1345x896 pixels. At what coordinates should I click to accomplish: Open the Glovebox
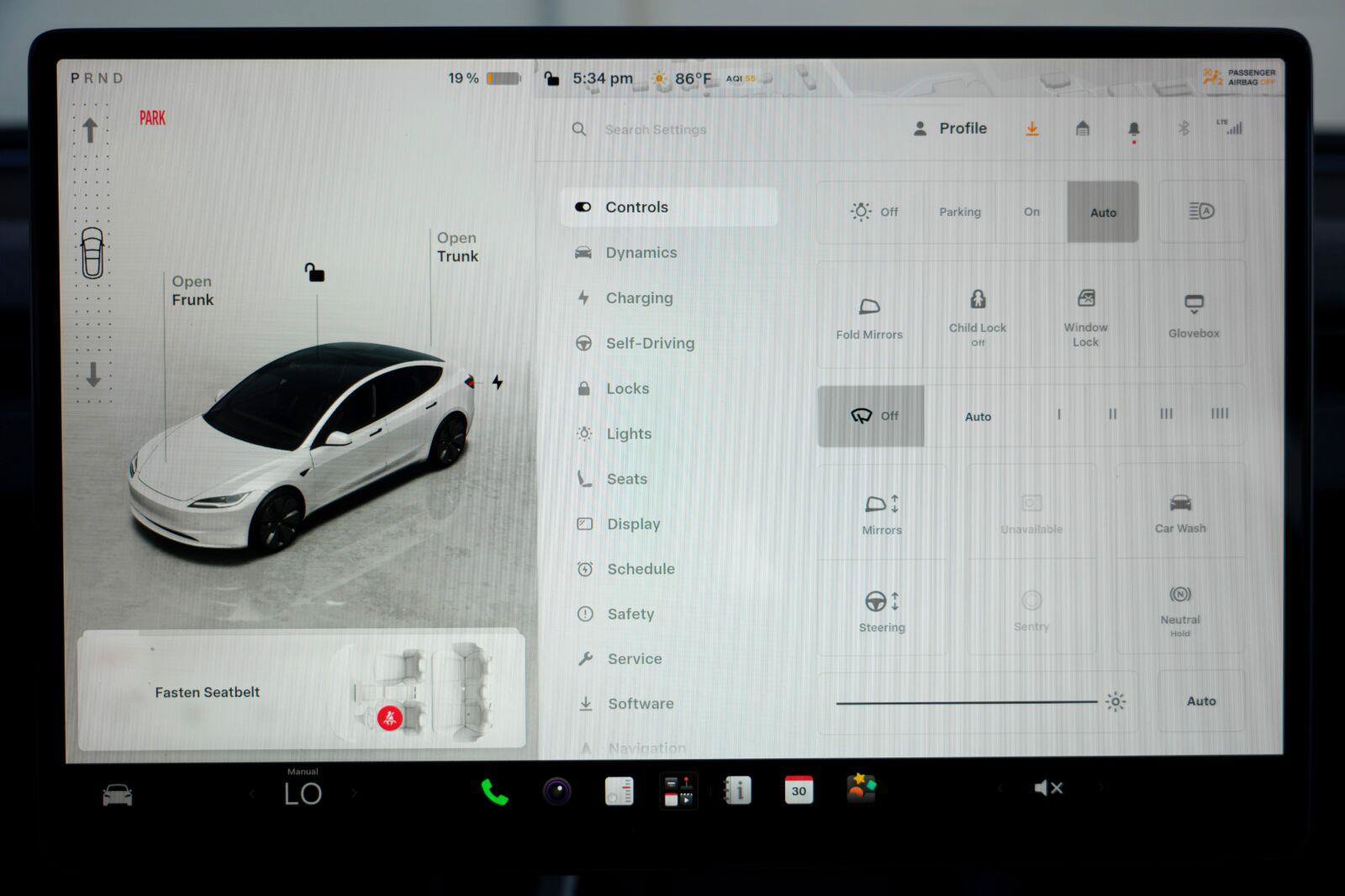(1193, 316)
